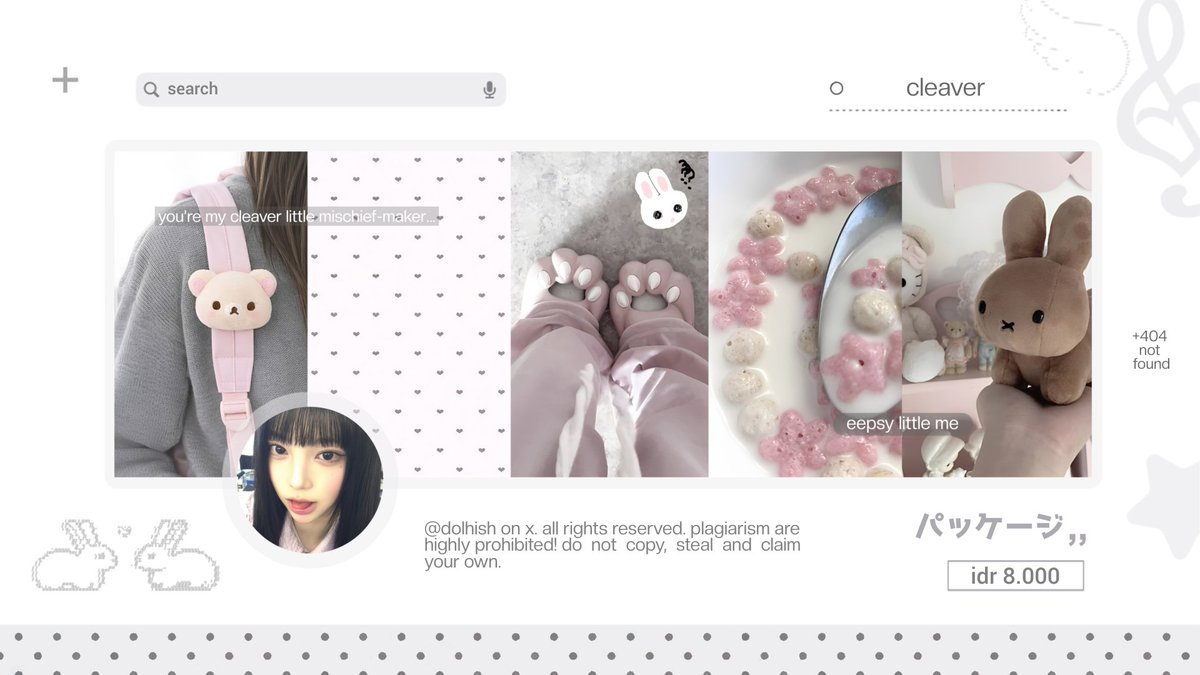Image resolution: width=1200 pixels, height=675 pixels.
Task: Select the small circle next to cleaver
Action: point(836,88)
